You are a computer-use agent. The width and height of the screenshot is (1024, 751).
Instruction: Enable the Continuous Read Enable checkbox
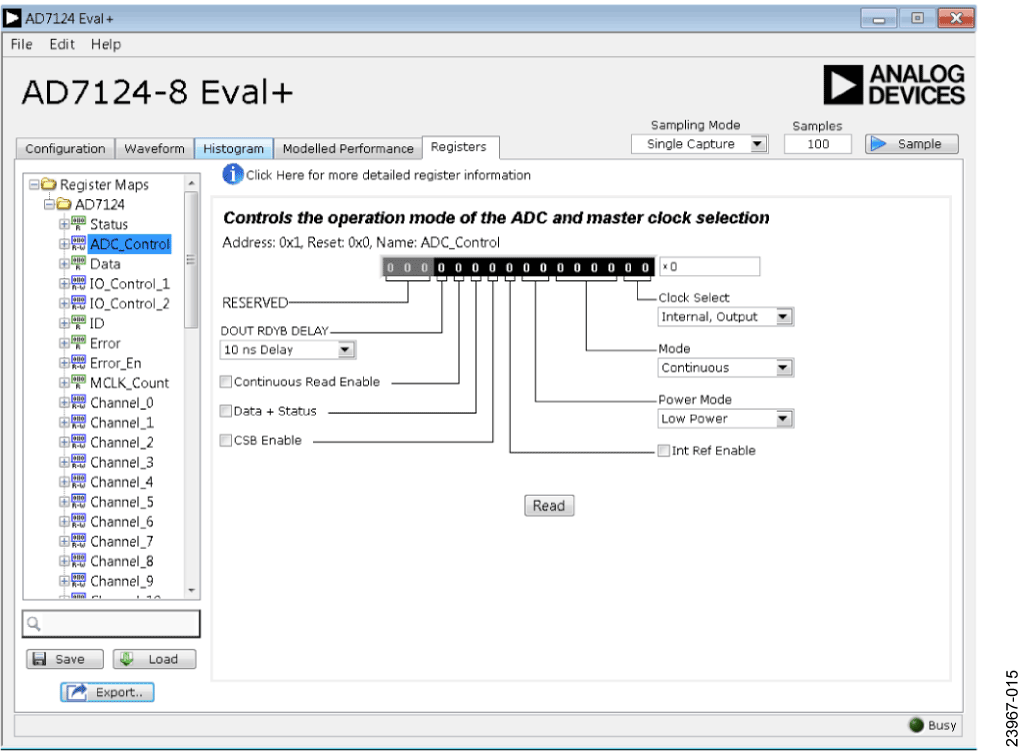(226, 381)
